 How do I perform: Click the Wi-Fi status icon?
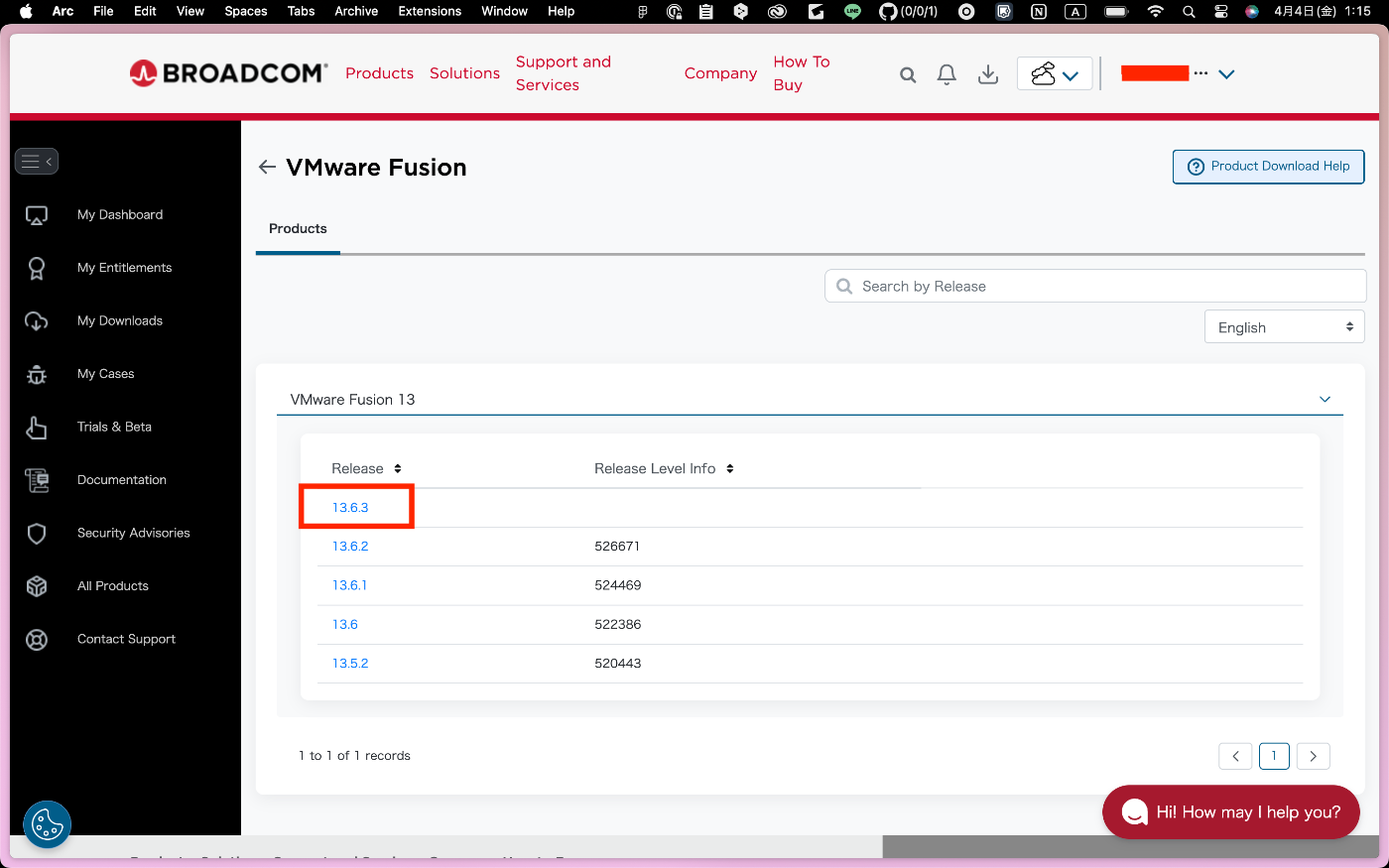[1155, 11]
